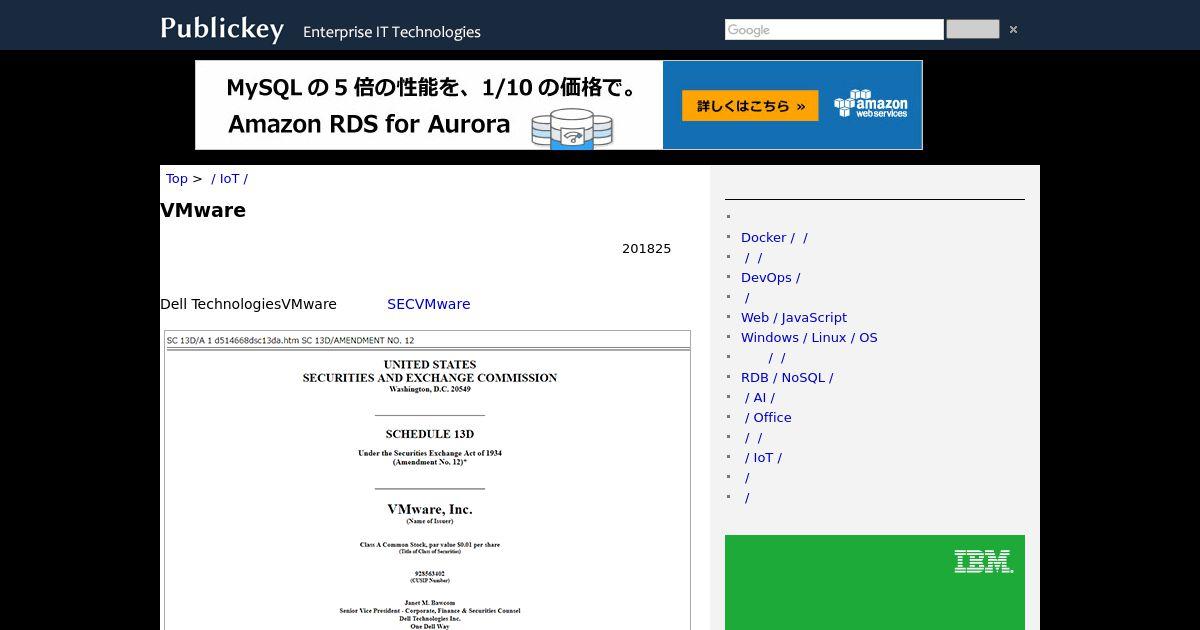
Task: Click the gray search submit button
Action: click(x=973, y=29)
